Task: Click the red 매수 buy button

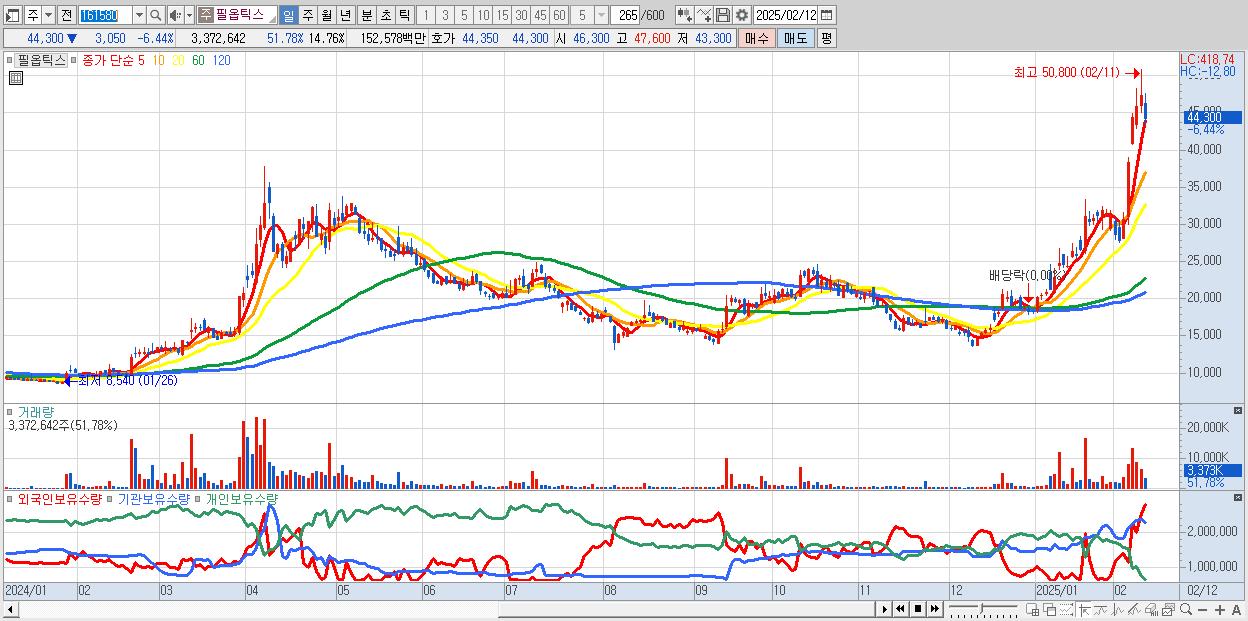Action: coord(756,38)
